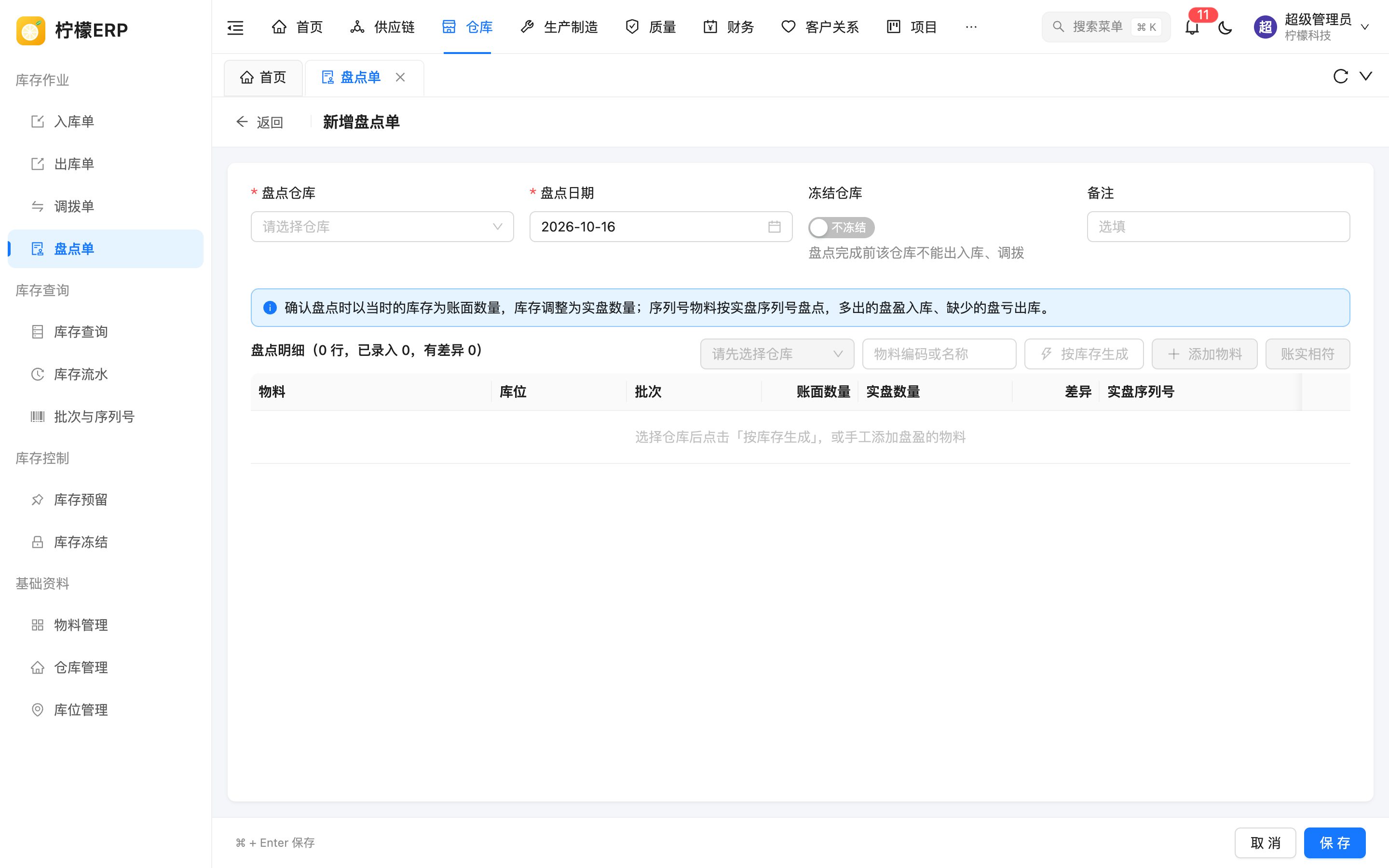Click the refresh tab icon

pos(1340,76)
